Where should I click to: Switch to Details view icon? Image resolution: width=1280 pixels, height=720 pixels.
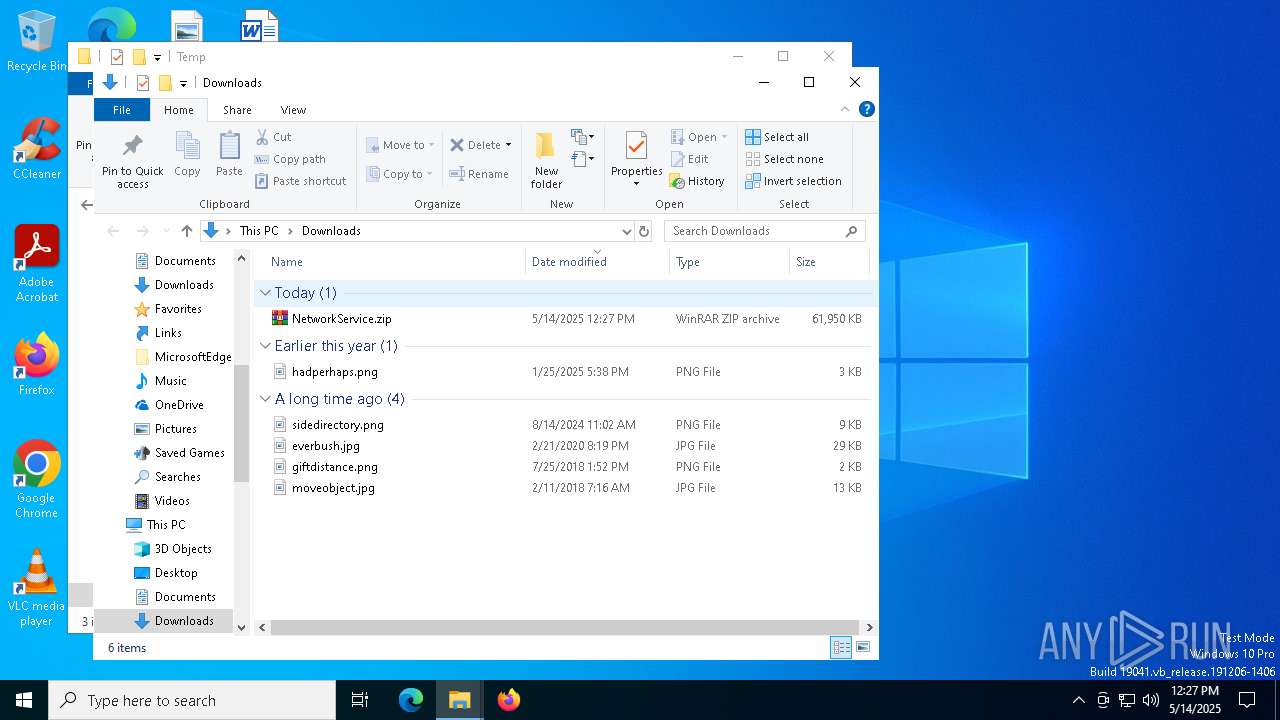point(842,648)
